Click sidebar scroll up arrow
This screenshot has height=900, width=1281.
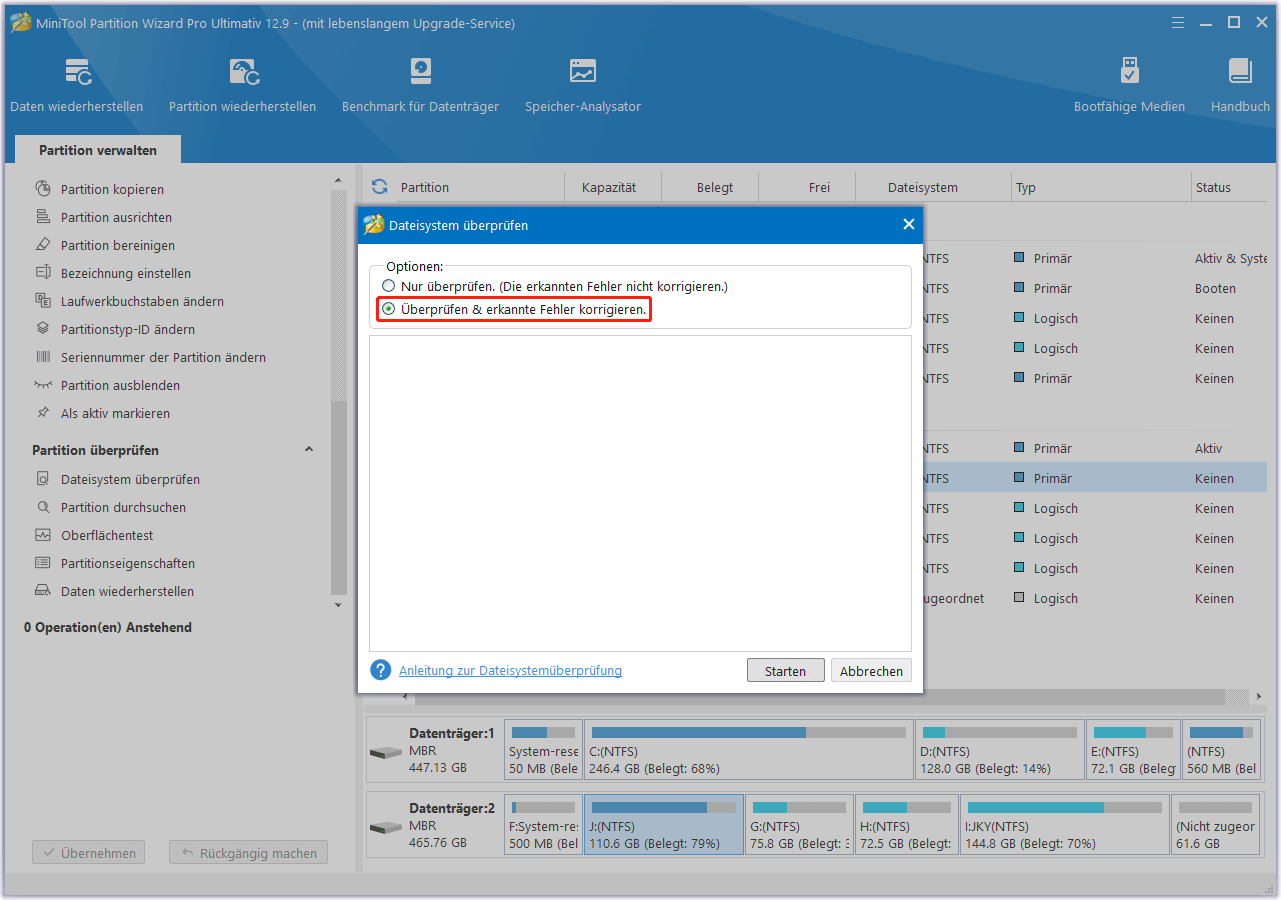(338, 181)
